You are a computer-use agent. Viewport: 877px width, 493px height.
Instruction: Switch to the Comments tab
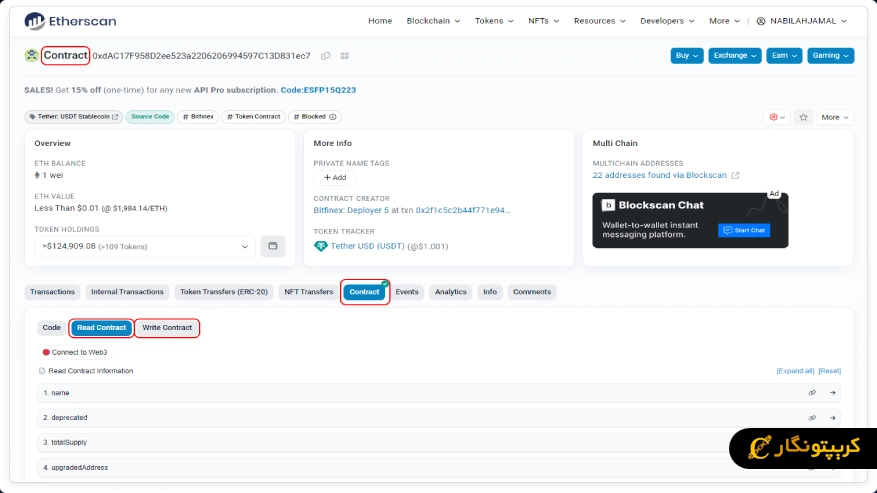(532, 292)
